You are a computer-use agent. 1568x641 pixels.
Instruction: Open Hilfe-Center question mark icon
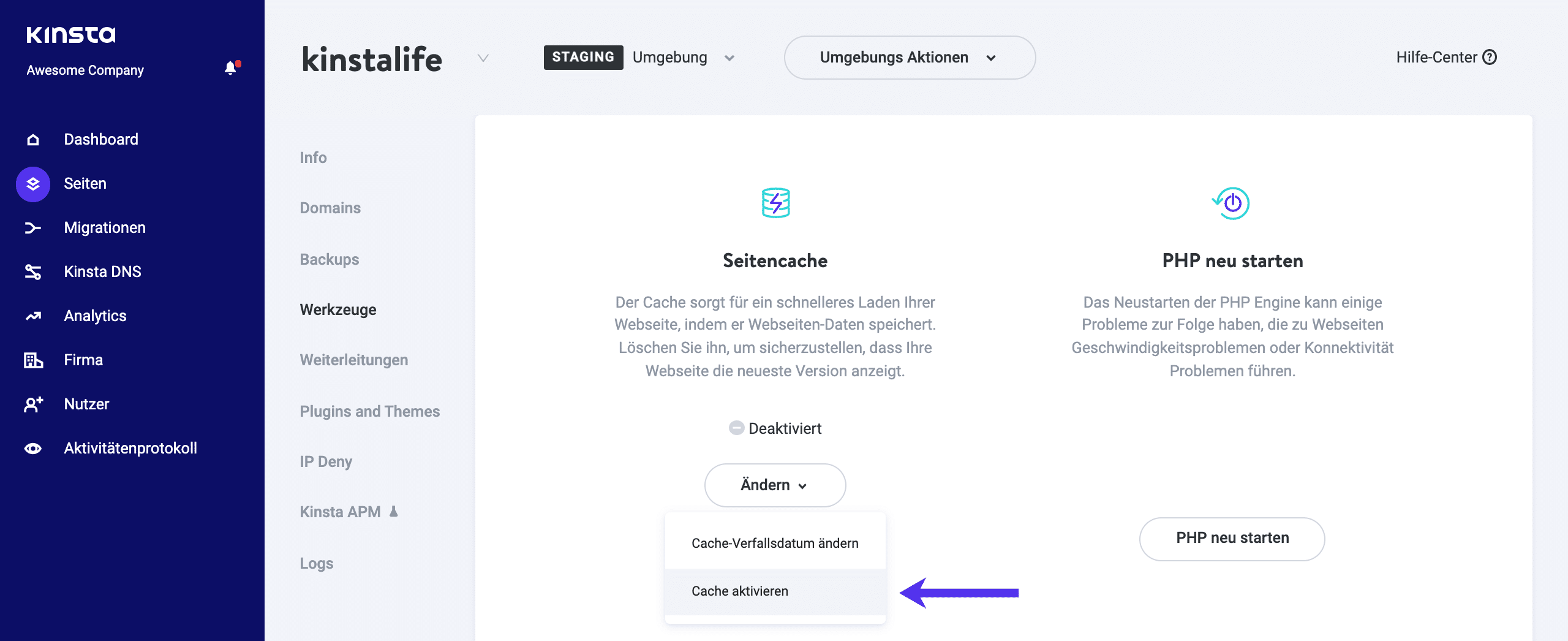click(x=1490, y=57)
